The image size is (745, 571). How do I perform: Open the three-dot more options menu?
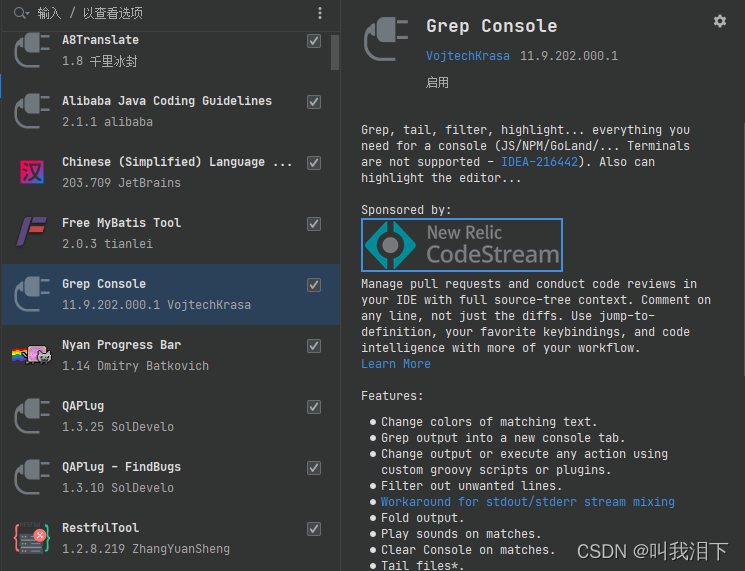[x=320, y=13]
